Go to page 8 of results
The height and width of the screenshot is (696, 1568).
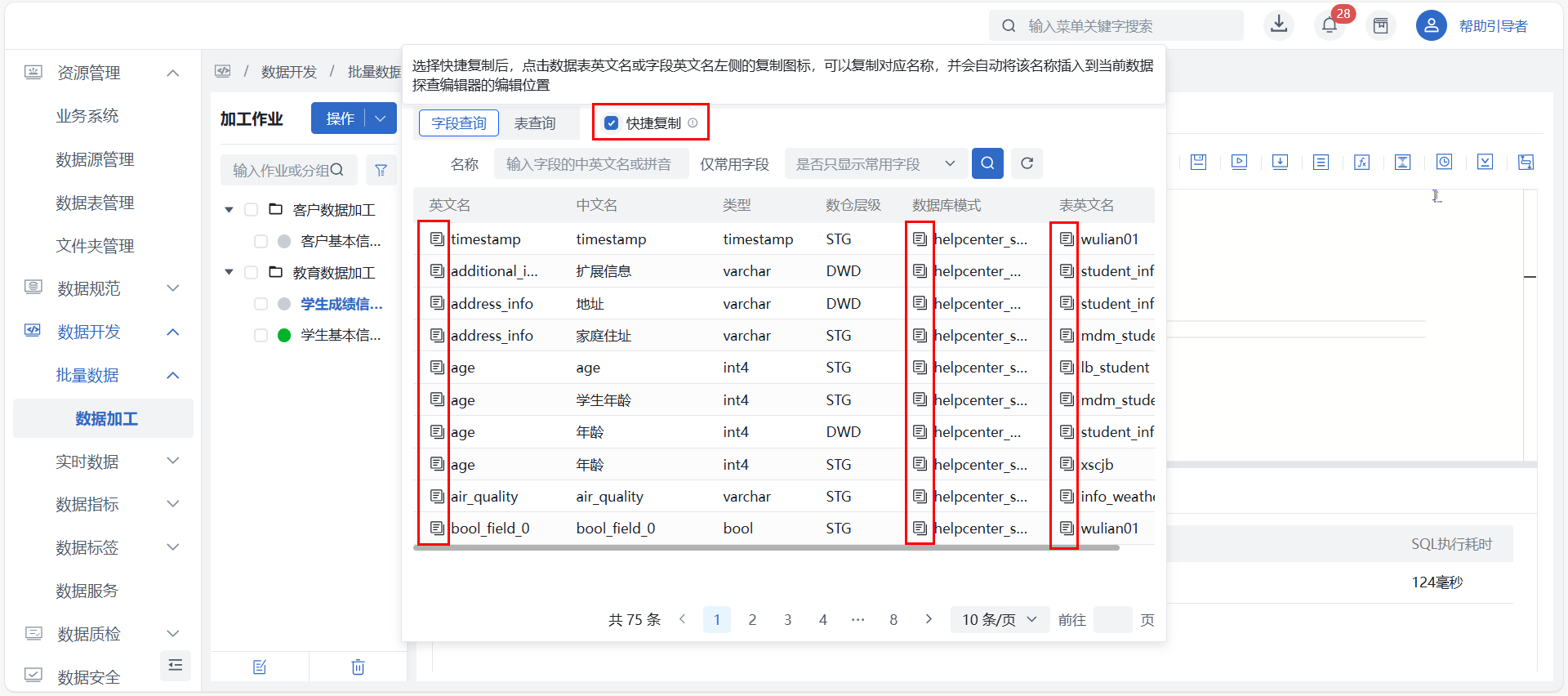[893, 619]
